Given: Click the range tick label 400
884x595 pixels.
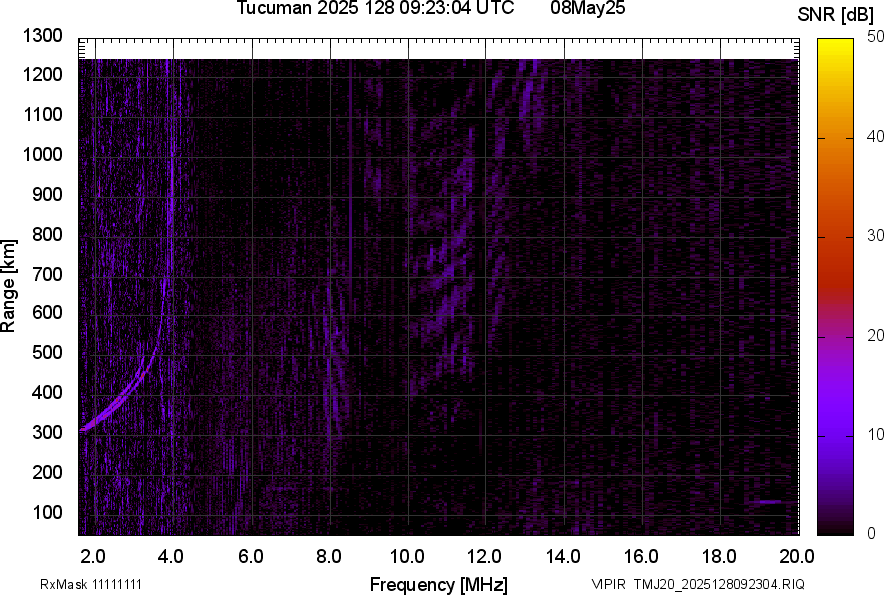Looking at the screenshot, I should coord(47,392).
